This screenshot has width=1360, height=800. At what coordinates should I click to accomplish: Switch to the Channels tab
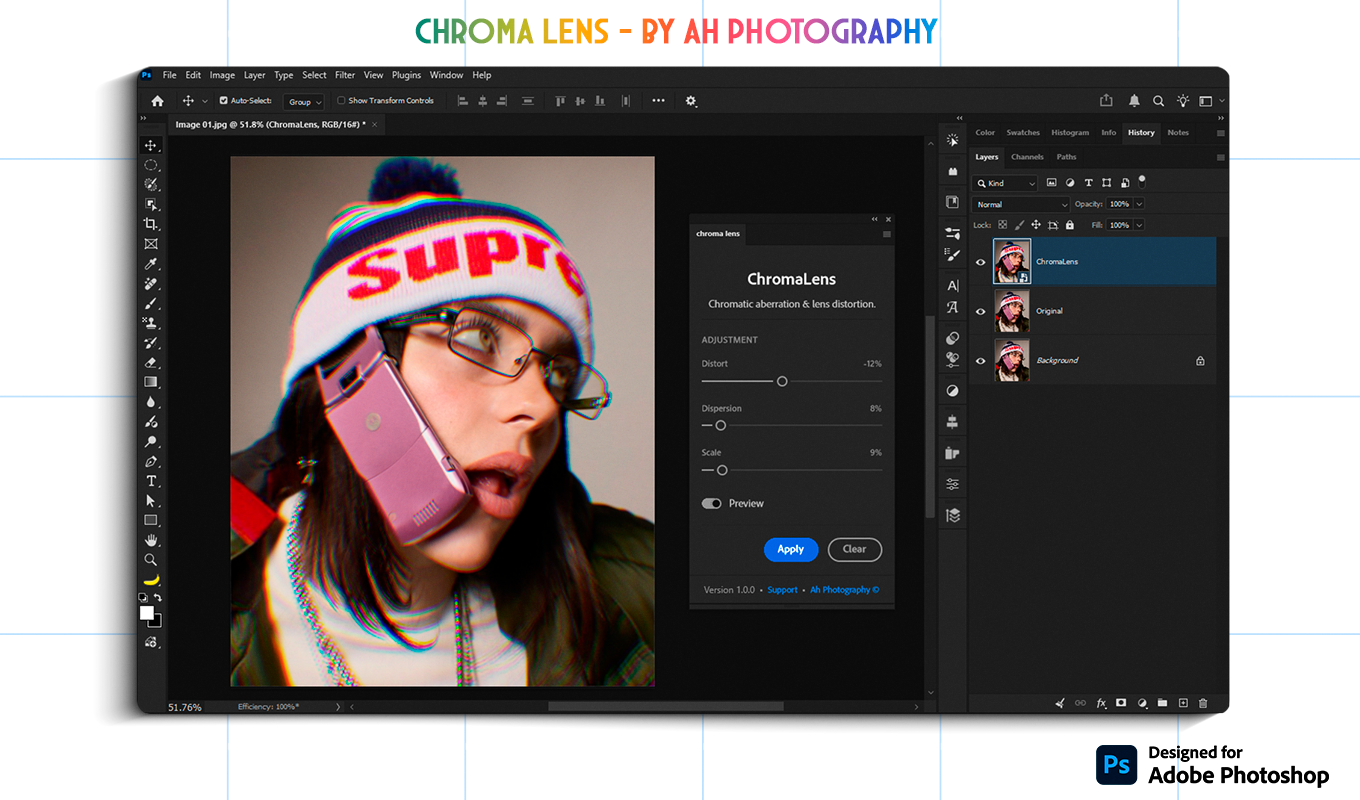pyautogui.click(x=1027, y=157)
